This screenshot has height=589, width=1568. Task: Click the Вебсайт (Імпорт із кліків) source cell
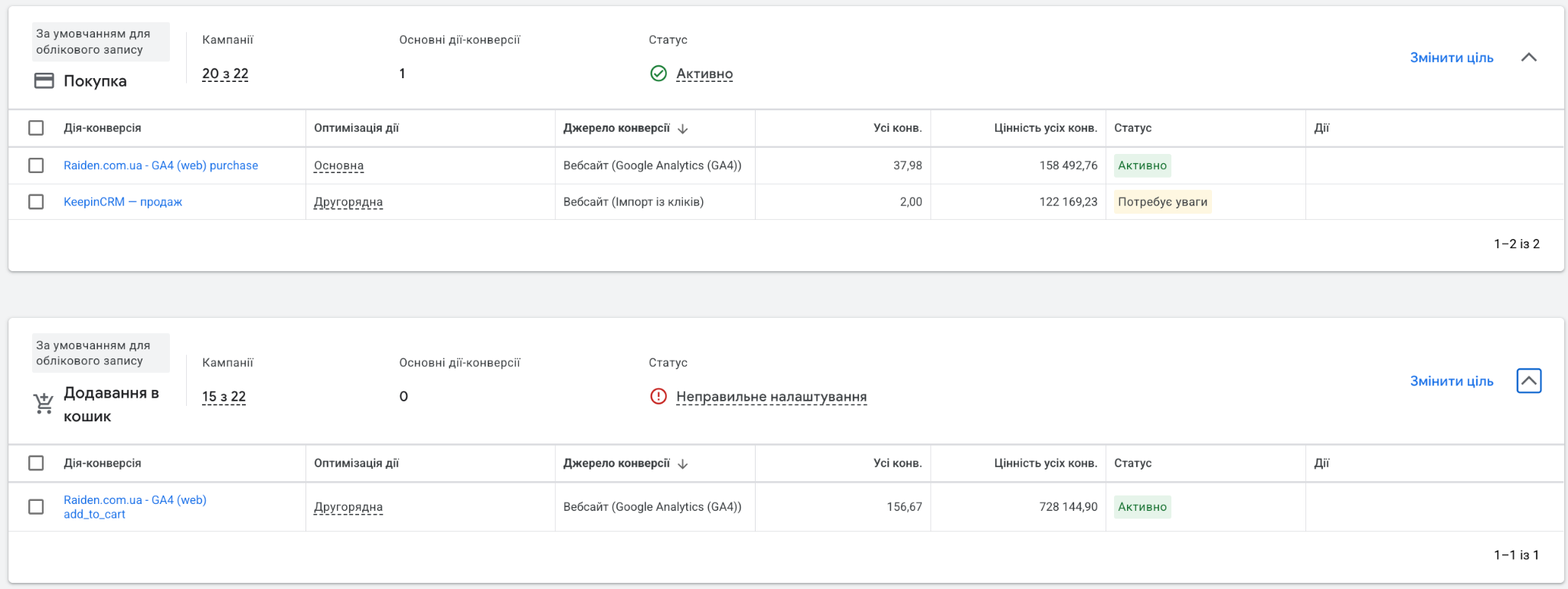(x=633, y=202)
